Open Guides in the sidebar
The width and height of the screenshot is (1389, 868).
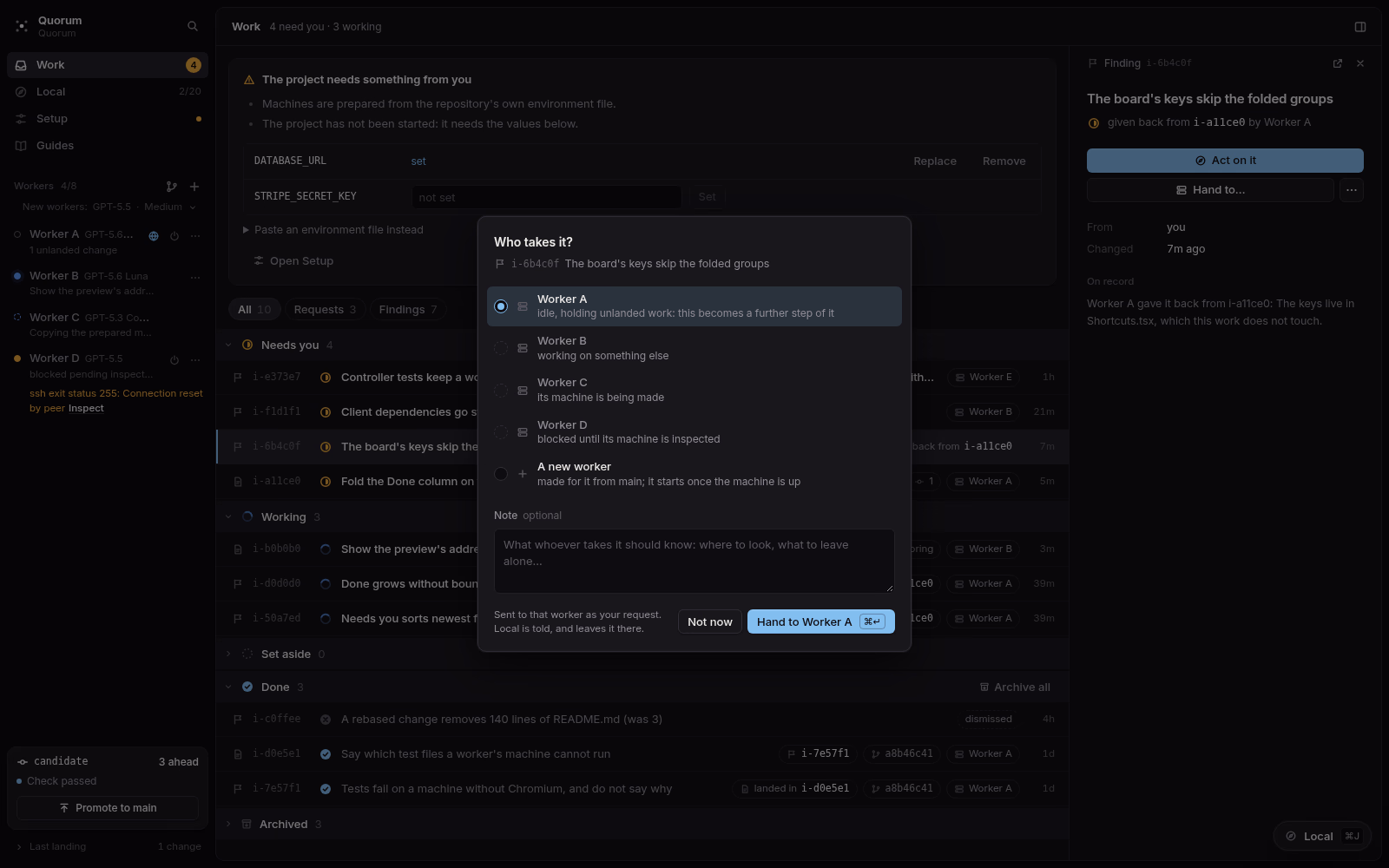[x=108, y=146]
